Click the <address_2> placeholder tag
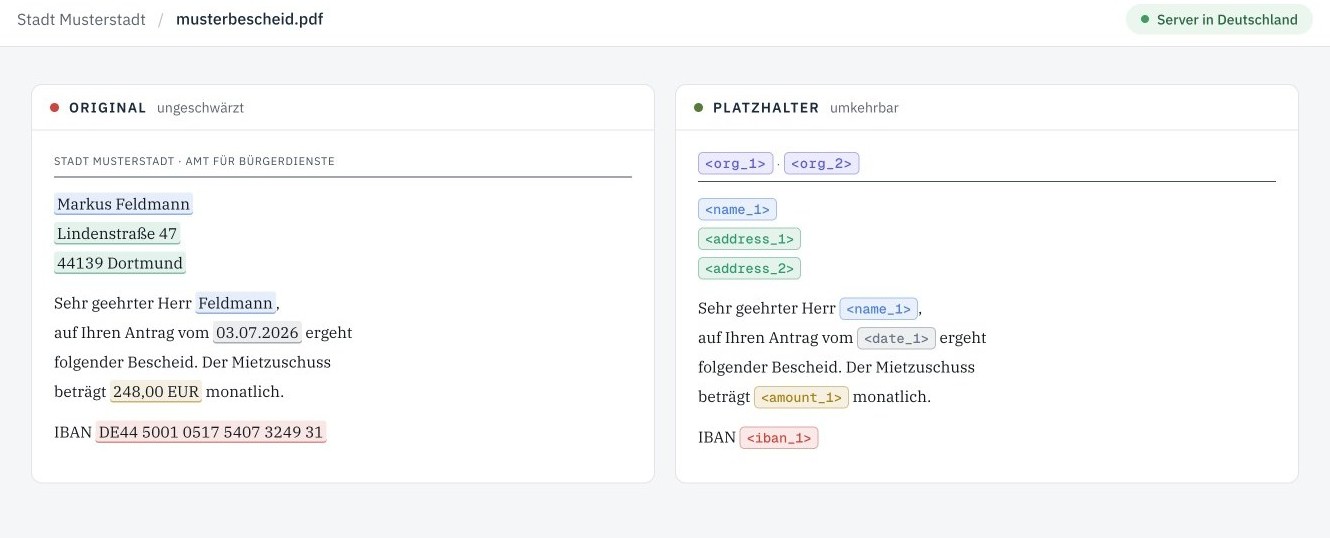1330x538 pixels. [749, 268]
